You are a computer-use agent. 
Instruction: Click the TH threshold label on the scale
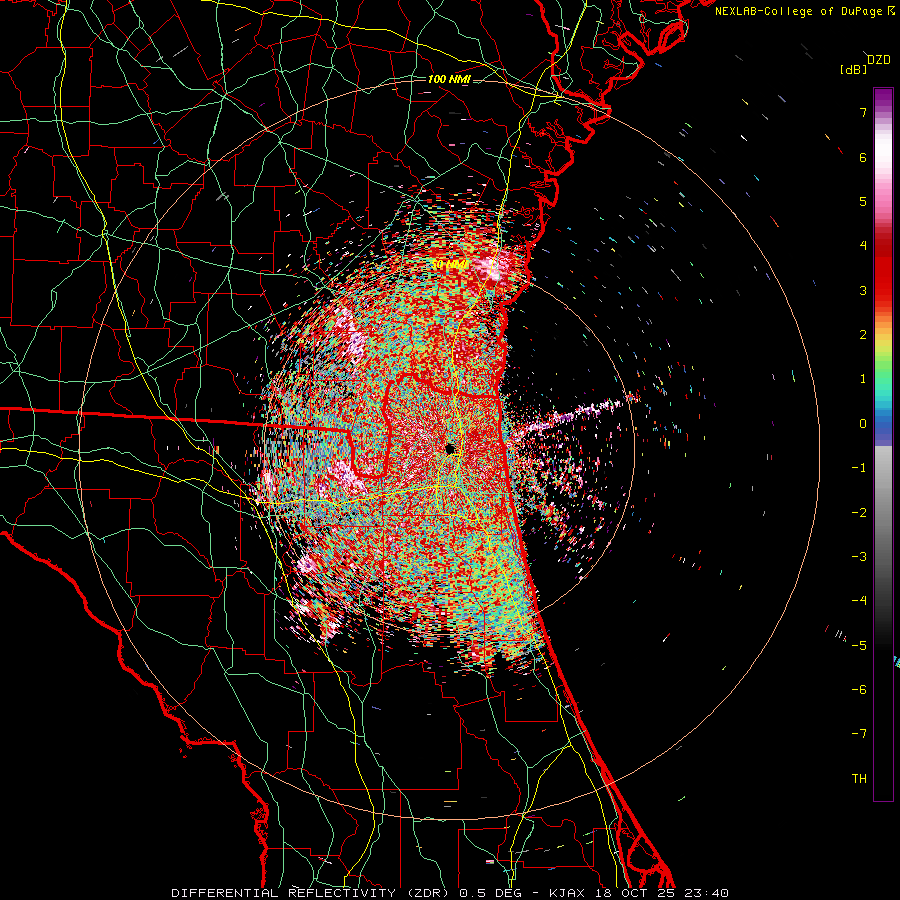(x=859, y=779)
